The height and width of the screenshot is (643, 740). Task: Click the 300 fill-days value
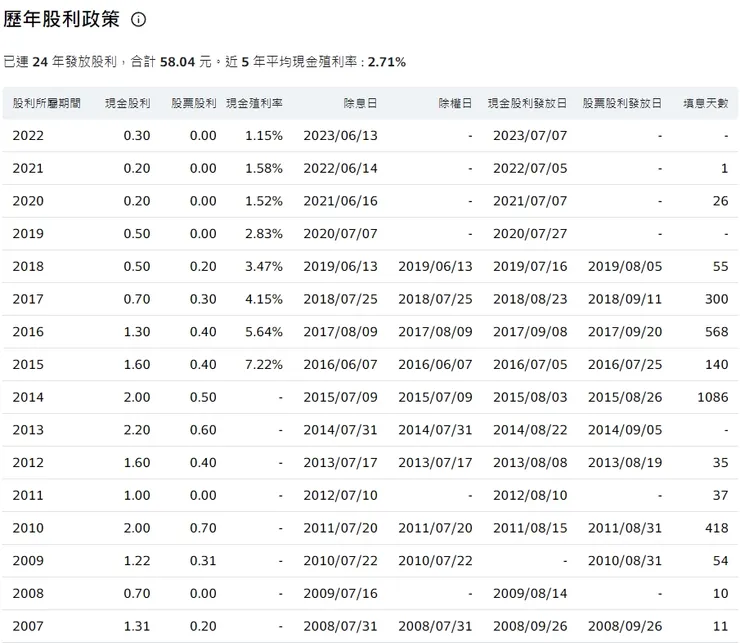pyautogui.click(x=717, y=299)
